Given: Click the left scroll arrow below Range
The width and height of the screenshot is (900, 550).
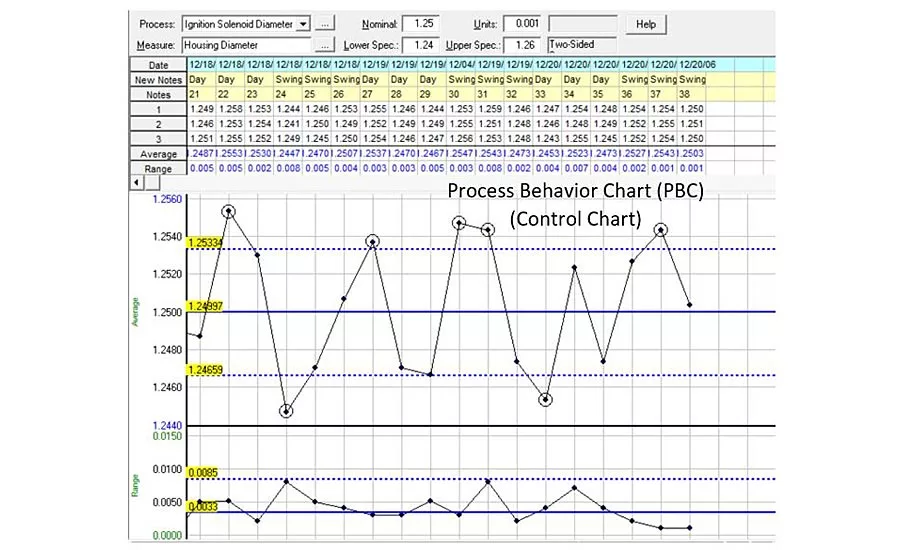Looking at the screenshot, I should (x=136, y=183).
